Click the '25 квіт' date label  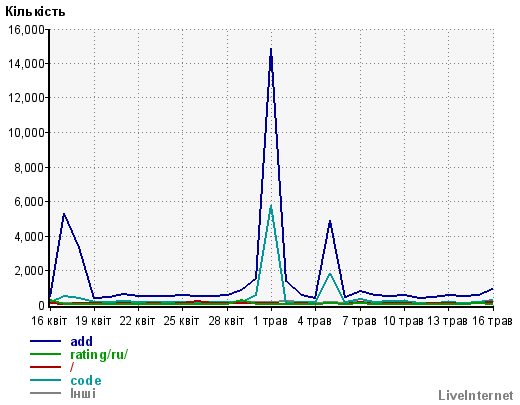[181, 321]
